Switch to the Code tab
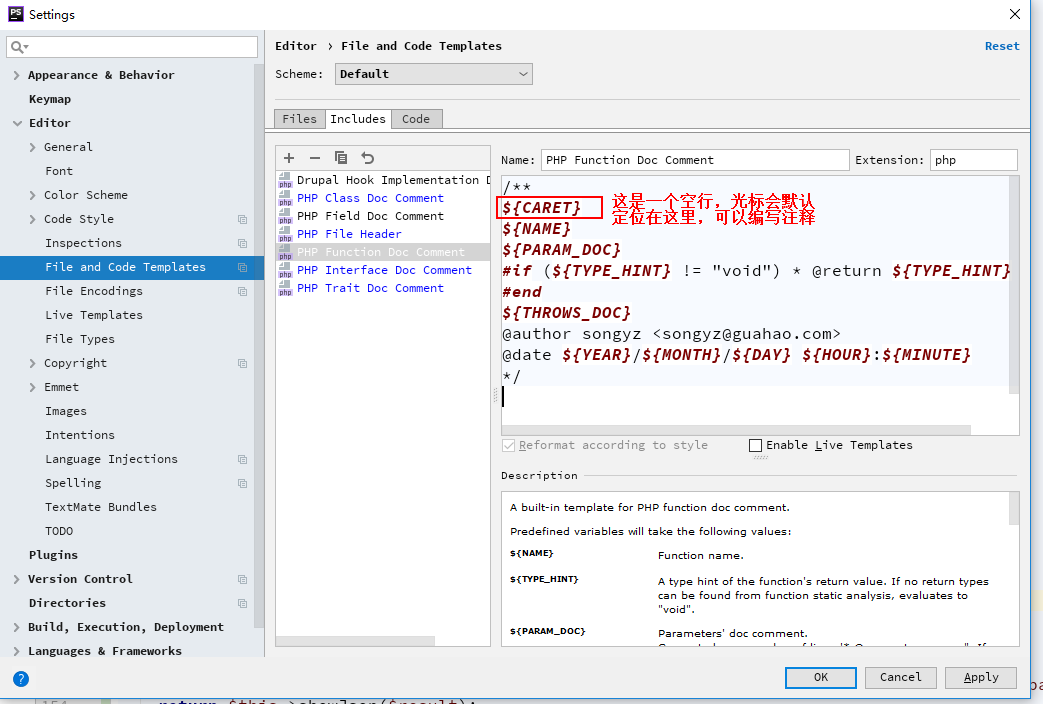The width and height of the screenshot is (1043, 704). coord(416,119)
